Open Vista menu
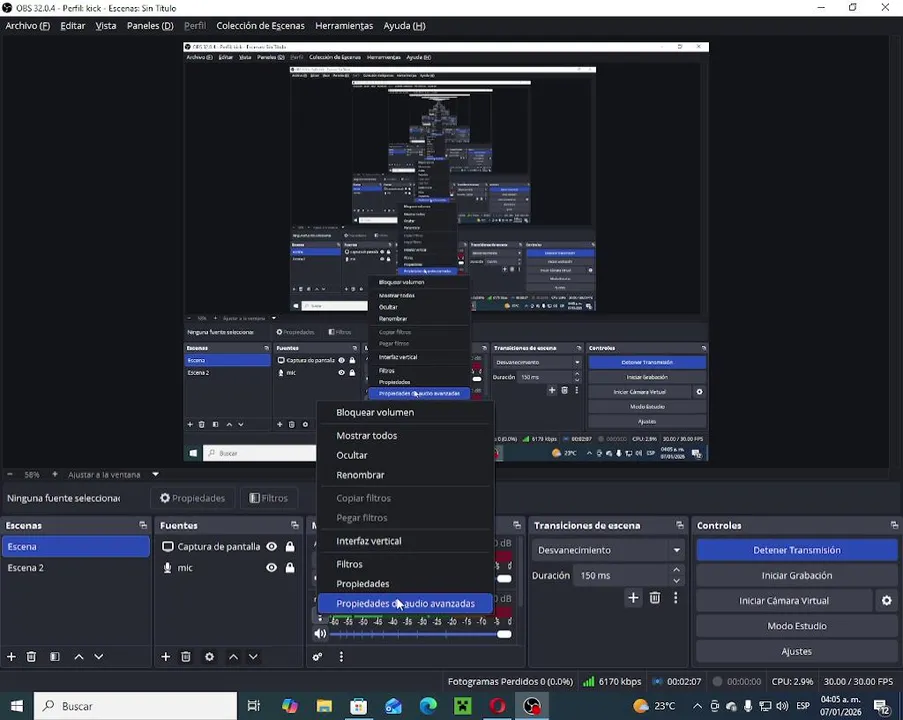The image size is (903, 720). click(105, 26)
